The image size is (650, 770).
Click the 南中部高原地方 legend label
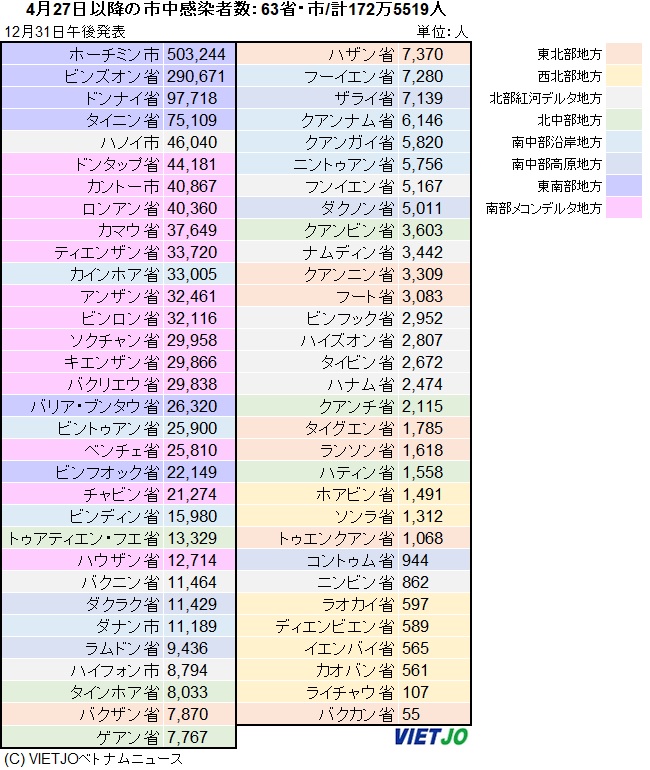point(556,164)
